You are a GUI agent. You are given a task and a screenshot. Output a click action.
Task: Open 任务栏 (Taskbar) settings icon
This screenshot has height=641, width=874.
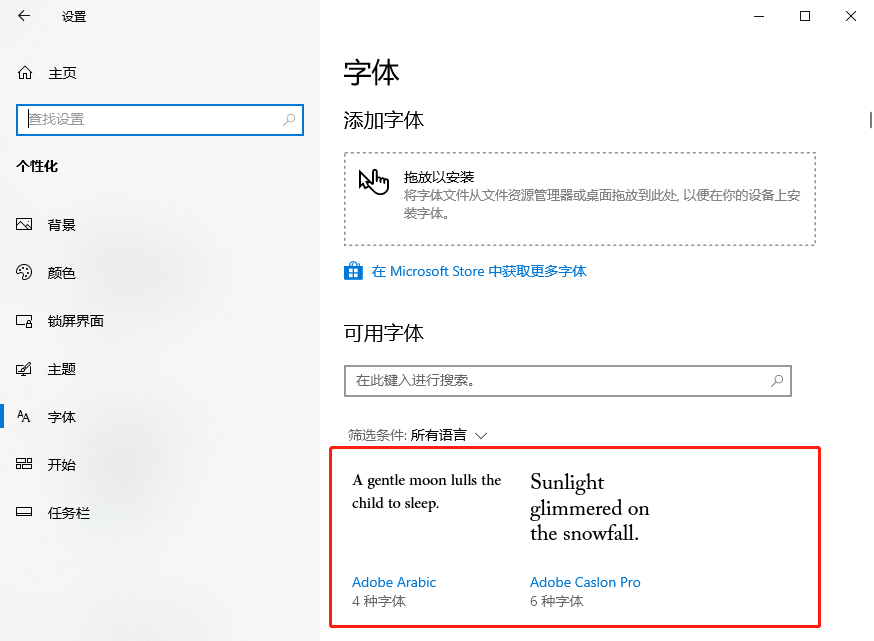24,512
